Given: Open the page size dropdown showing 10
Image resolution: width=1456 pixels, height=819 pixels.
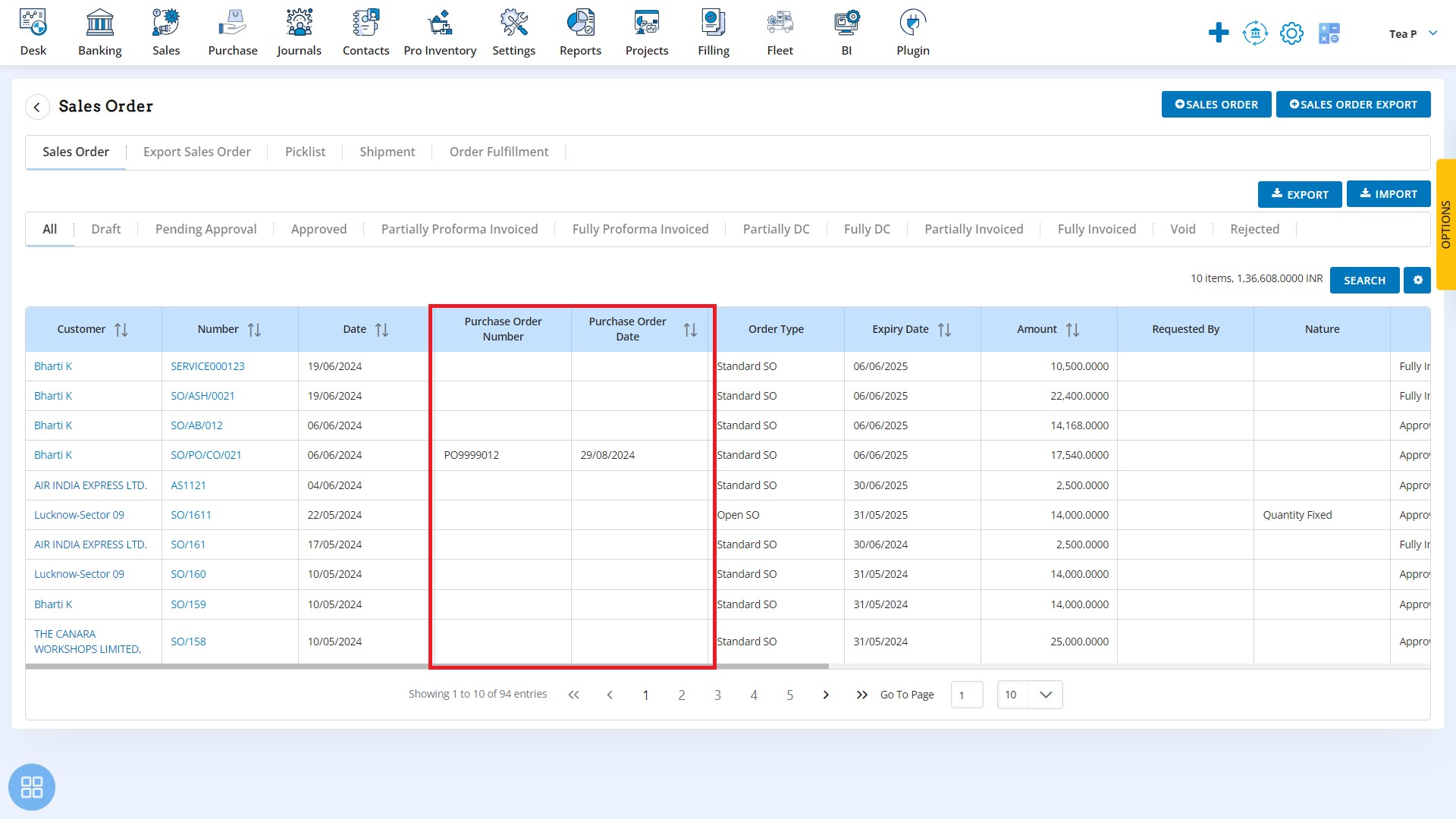Looking at the screenshot, I should coord(1030,695).
